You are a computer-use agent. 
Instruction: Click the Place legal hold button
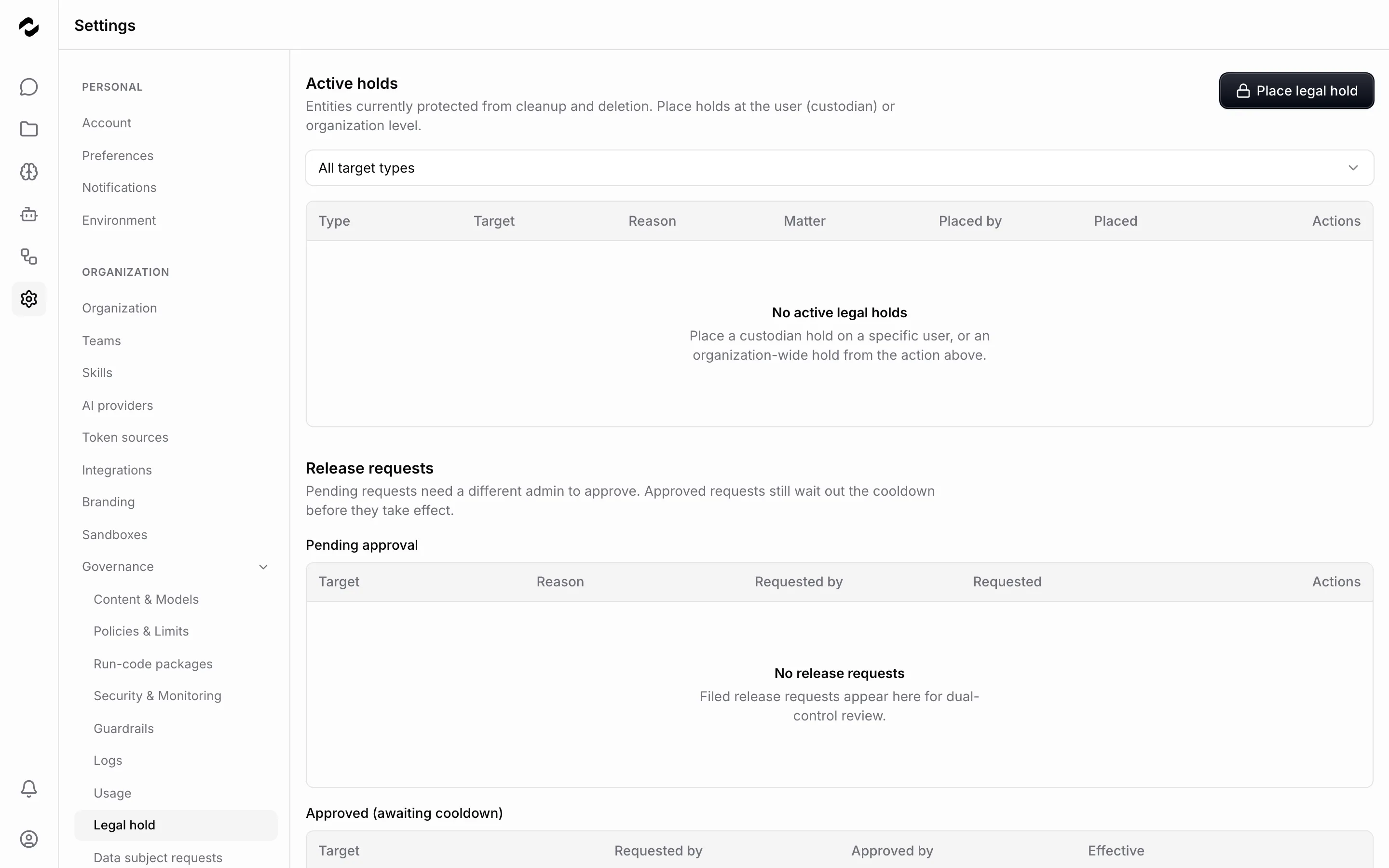[1296, 91]
